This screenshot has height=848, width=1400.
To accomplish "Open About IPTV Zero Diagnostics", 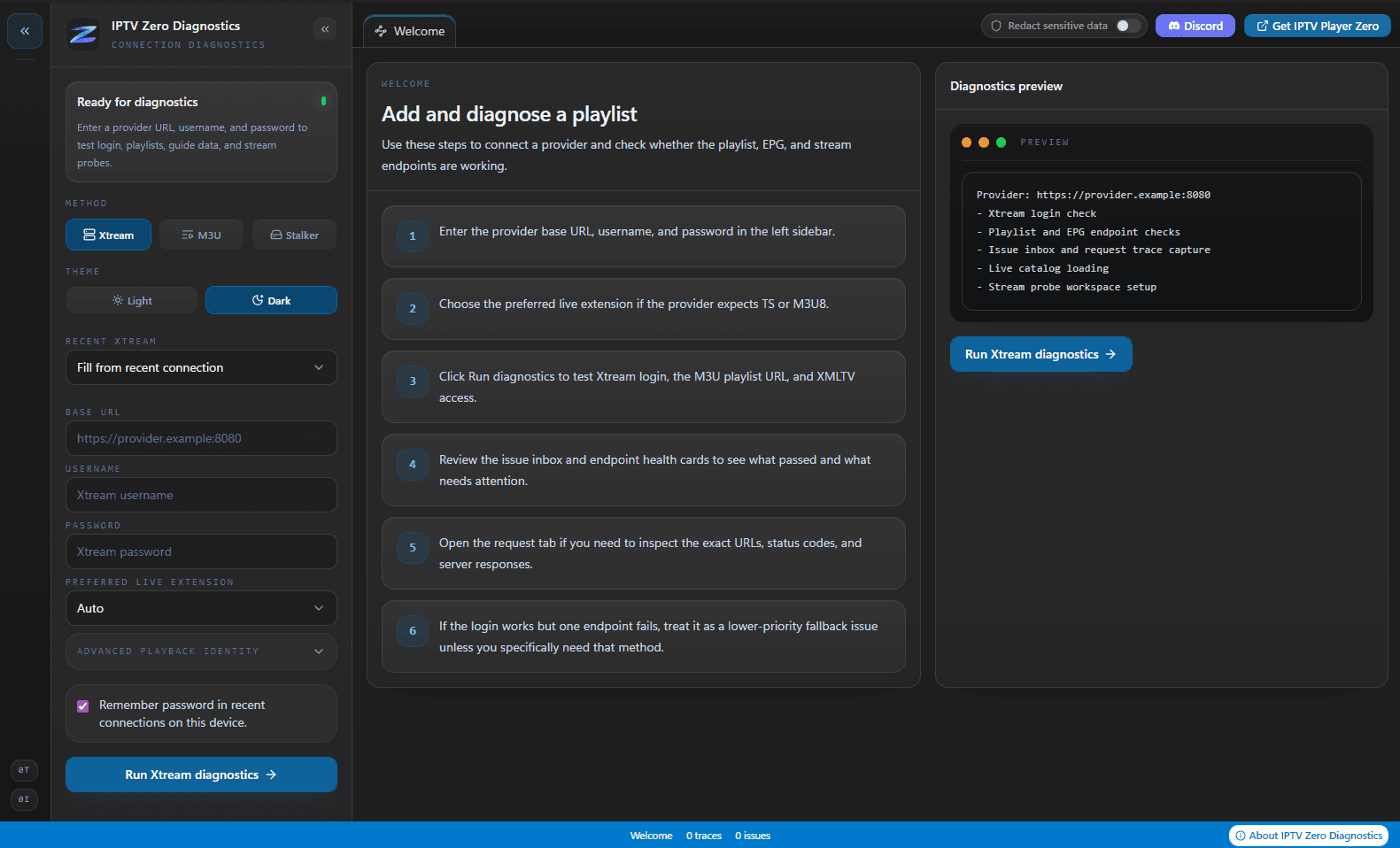I will click(x=1309, y=836).
